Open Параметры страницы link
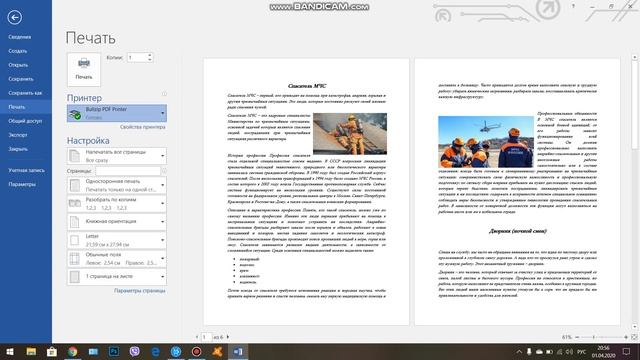 point(140,291)
